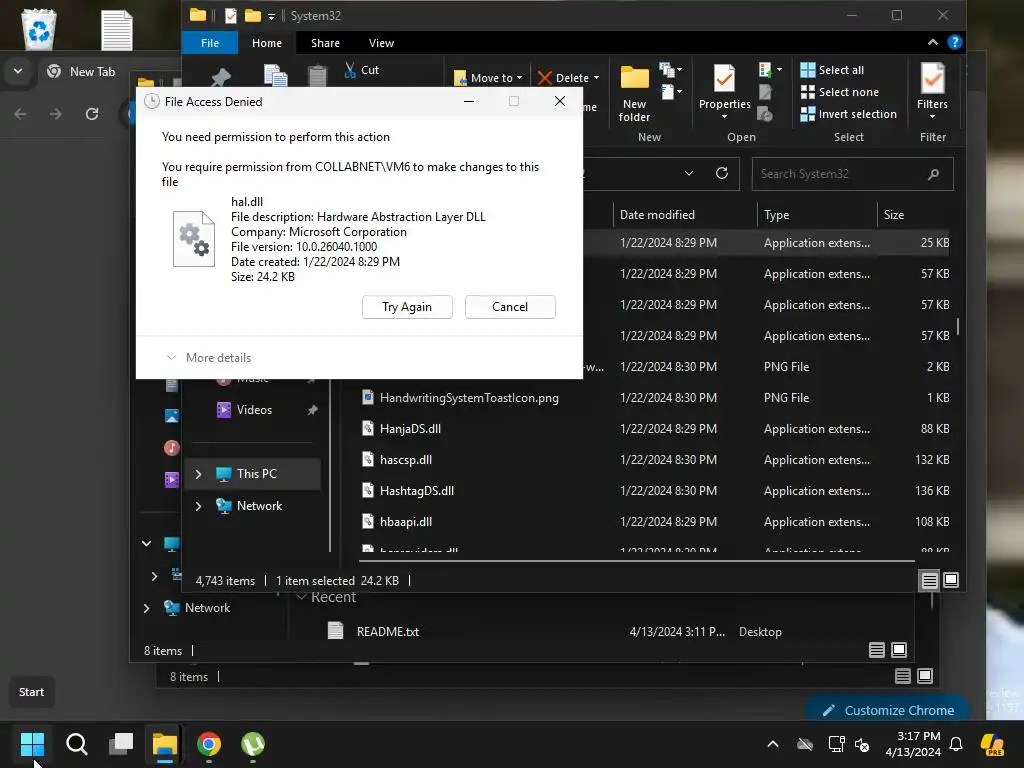Open the notifications bell icon
The height and width of the screenshot is (768, 1024).
pos(956,744)
